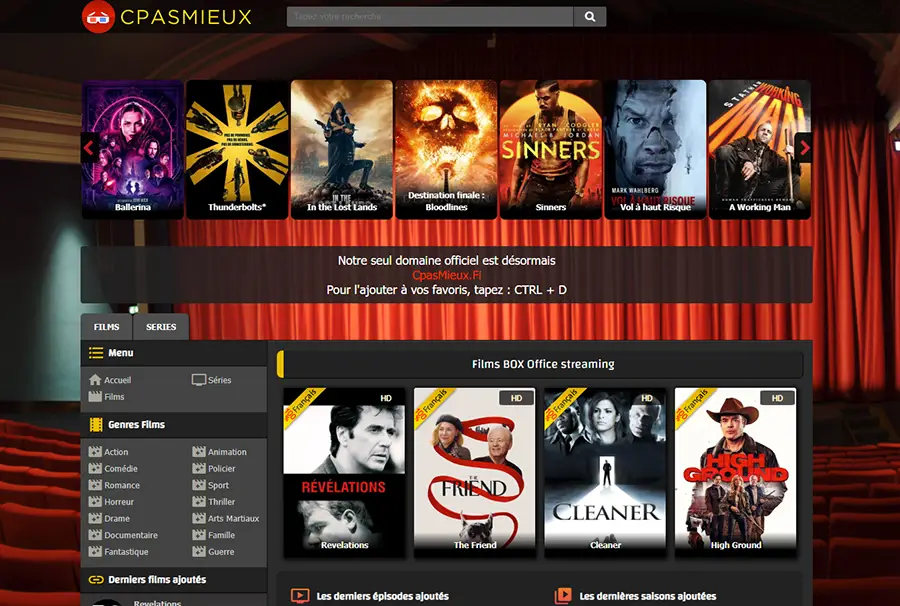Click the CPASMIEUX site title text
The width and height of the screenshot is (900, 606).
click(186, 17)
